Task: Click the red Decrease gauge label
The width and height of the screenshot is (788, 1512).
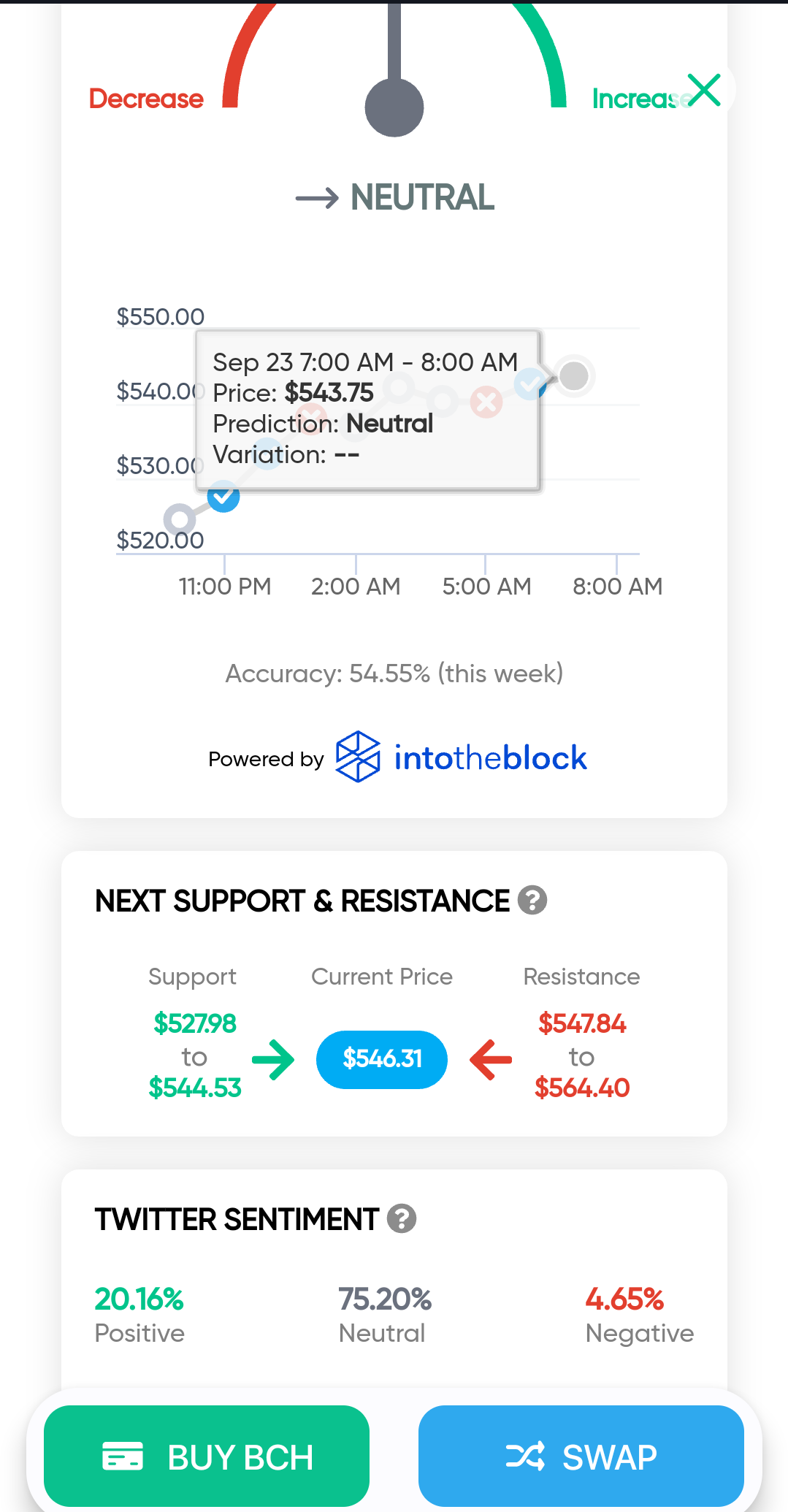Action: pos(146,99)
